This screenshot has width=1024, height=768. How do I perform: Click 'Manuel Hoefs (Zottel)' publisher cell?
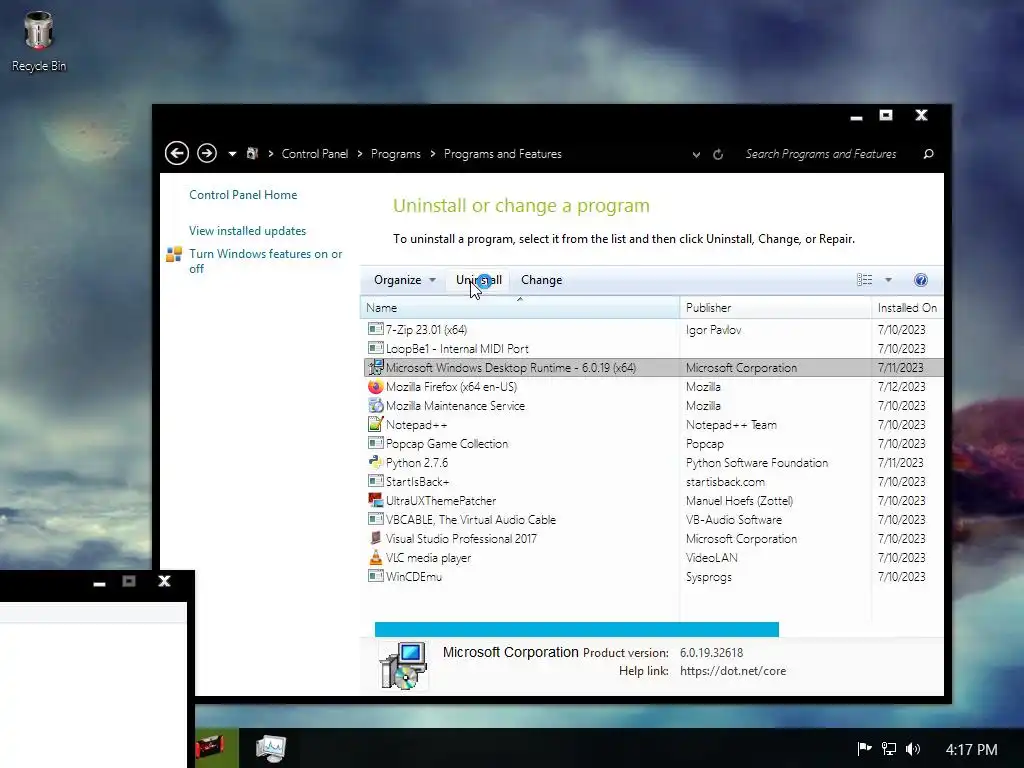point(739,501)
